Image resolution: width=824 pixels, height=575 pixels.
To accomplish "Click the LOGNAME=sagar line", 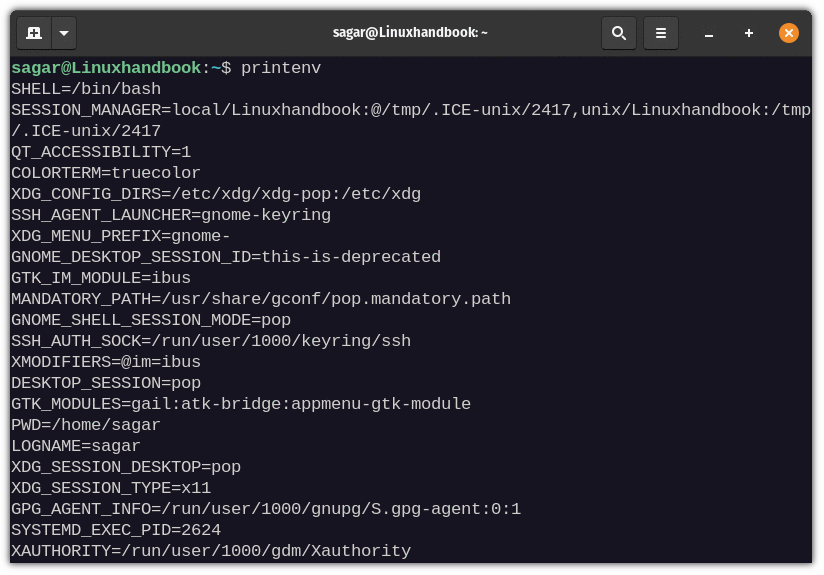I will pyautogui.click(x=76, y=446).
